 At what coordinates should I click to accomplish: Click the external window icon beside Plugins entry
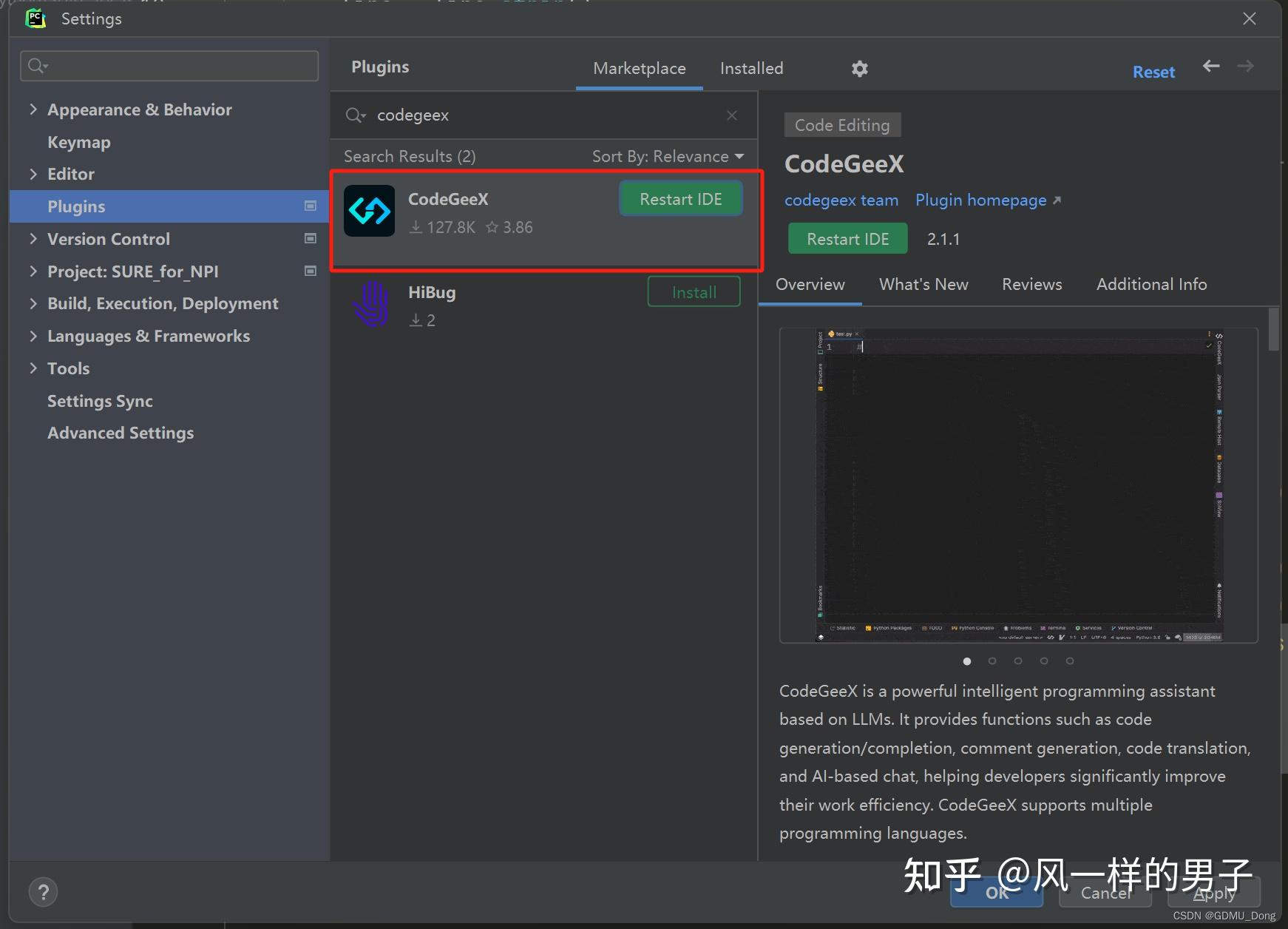[310, 206]
